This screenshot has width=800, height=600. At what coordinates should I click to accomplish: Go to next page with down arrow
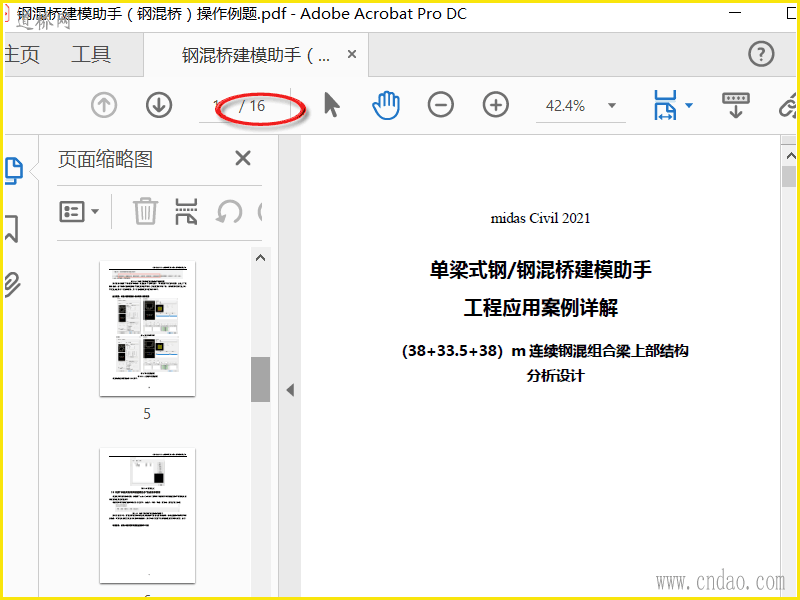pyautogui.click(x=159, y=106)
